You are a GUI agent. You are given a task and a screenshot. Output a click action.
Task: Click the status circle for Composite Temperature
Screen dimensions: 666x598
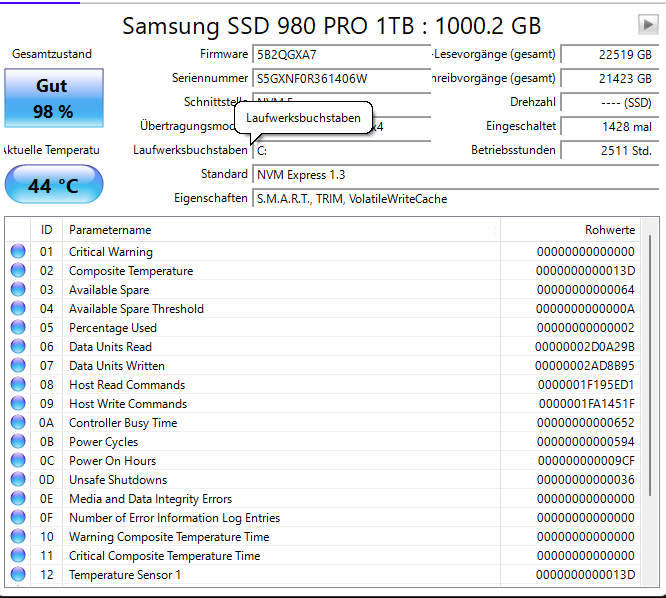[x=18, y=271]
